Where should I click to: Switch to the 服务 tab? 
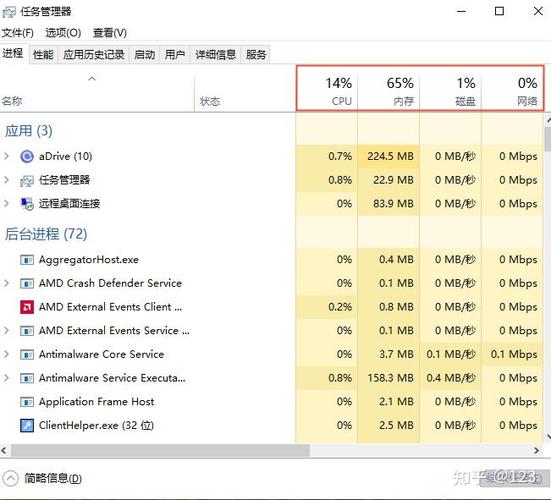256,54
